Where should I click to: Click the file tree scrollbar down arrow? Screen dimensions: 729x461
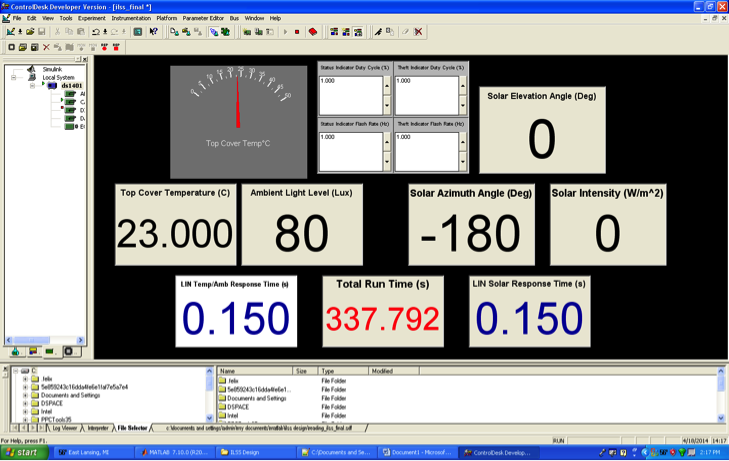(x=209, y=418)
